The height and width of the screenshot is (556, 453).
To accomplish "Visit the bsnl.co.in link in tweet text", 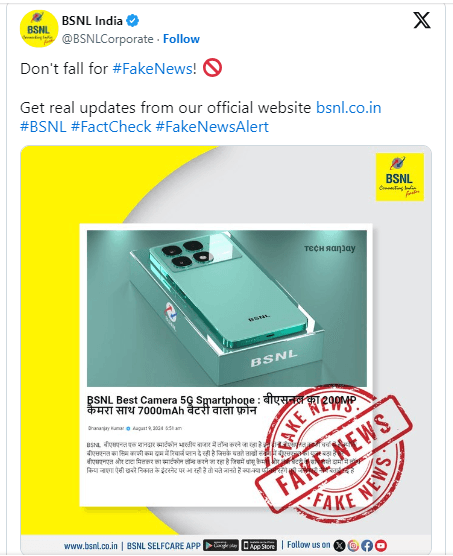I will click(348, 108).
